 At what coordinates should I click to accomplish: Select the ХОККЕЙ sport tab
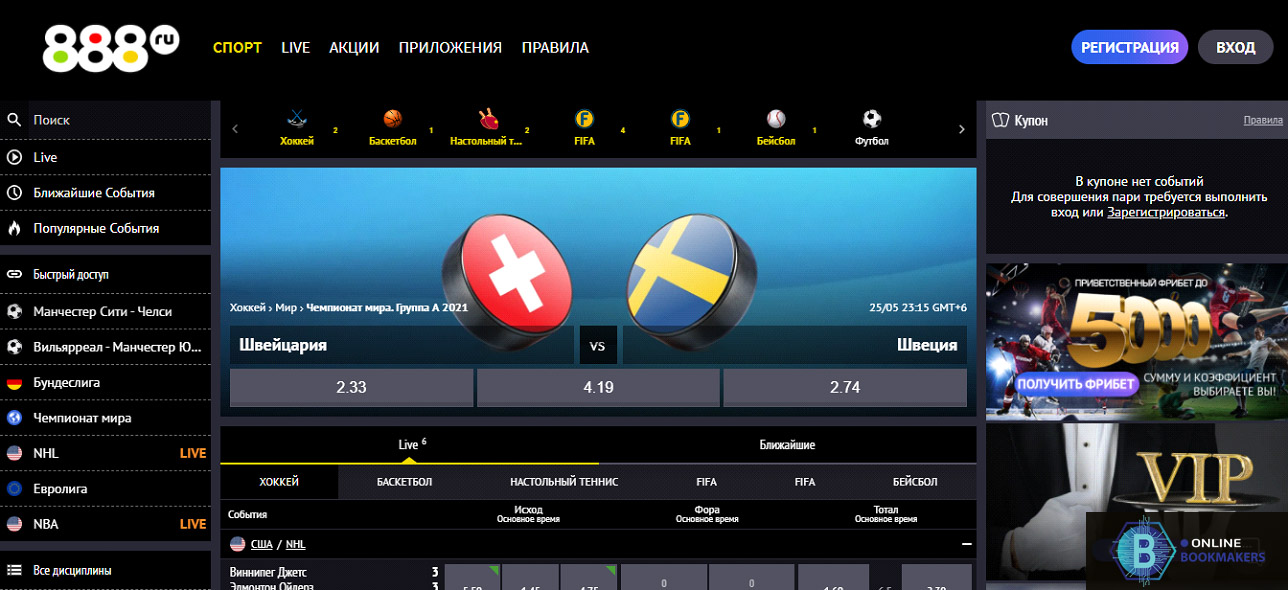click(x=279, y=482)
